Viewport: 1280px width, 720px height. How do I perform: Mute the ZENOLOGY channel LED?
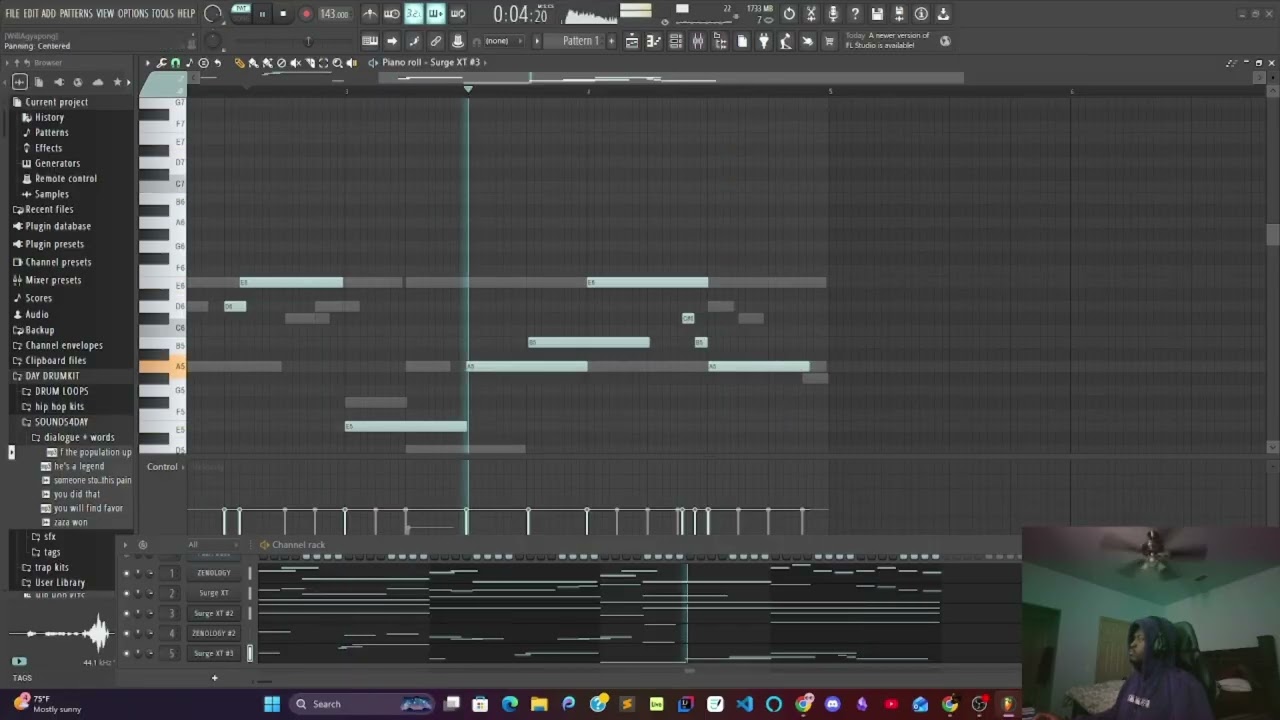127,573
